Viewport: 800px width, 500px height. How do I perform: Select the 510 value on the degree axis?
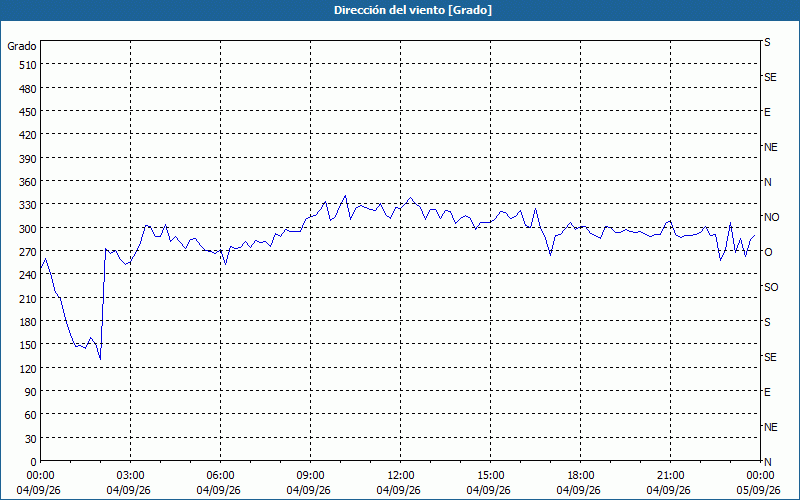coord(28,65)
